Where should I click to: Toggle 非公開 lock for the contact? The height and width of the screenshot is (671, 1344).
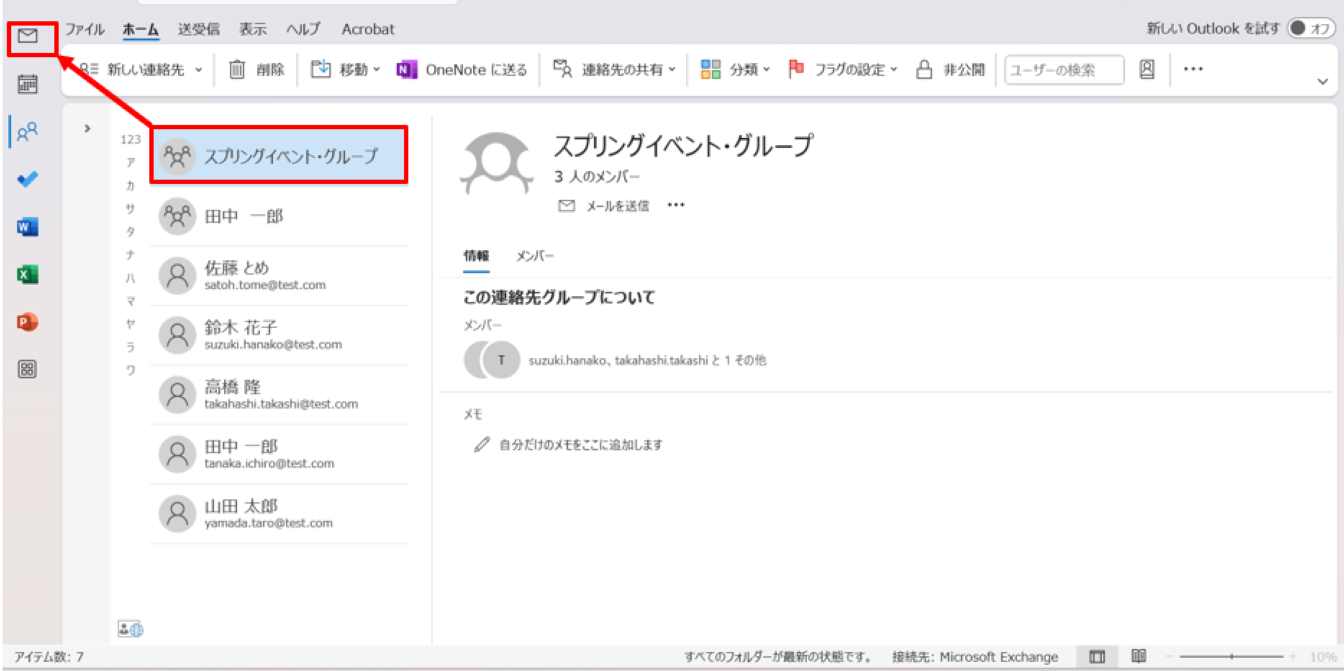click(x=951, y=69)
